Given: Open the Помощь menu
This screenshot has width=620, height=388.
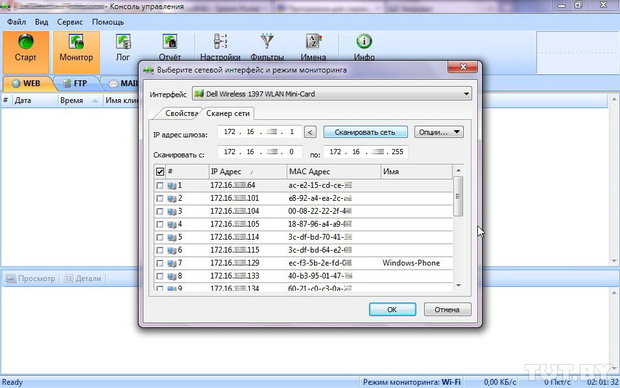Looking at the screenshot, I should pos(108,22).
